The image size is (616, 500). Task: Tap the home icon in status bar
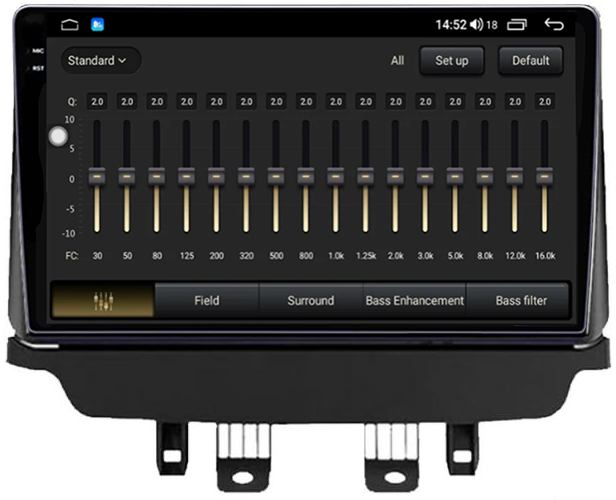69,23
